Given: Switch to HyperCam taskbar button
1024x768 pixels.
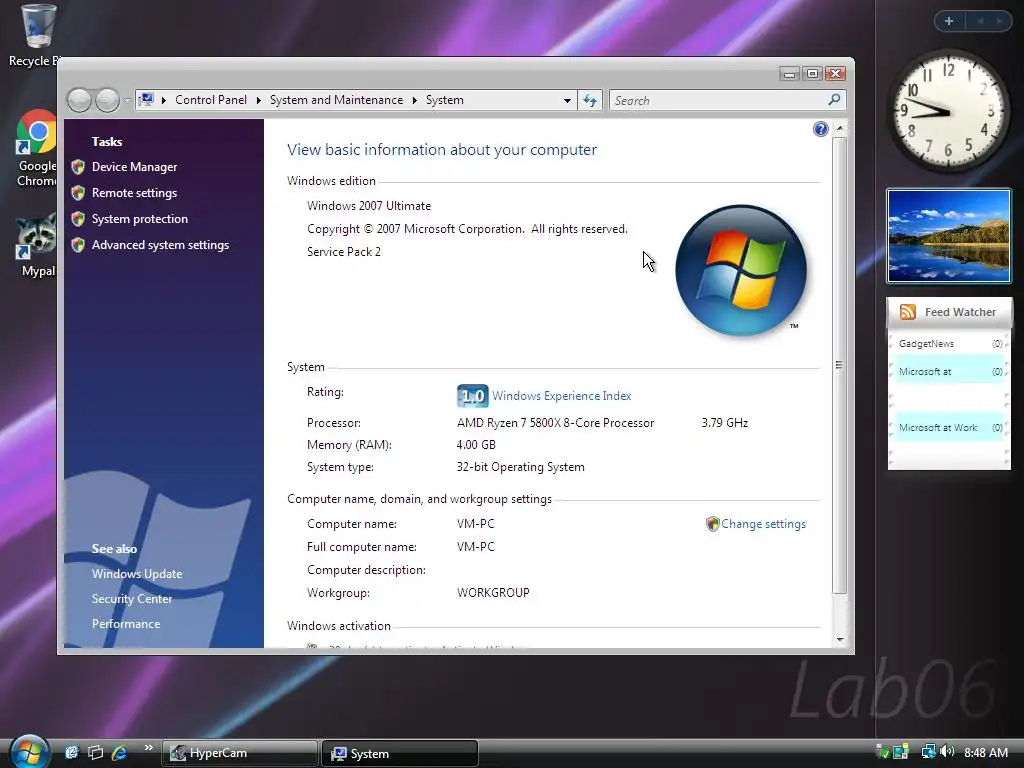Looking at the screenshot, I should (x=240, y=754).
